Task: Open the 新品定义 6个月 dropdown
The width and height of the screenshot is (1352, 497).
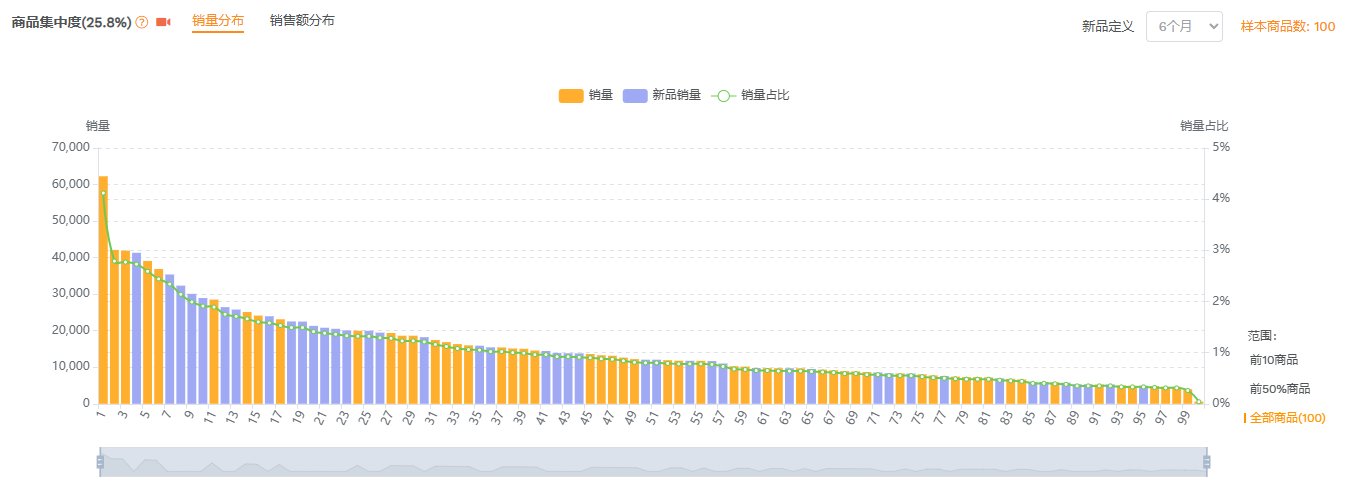Action: coord(1184,26)
